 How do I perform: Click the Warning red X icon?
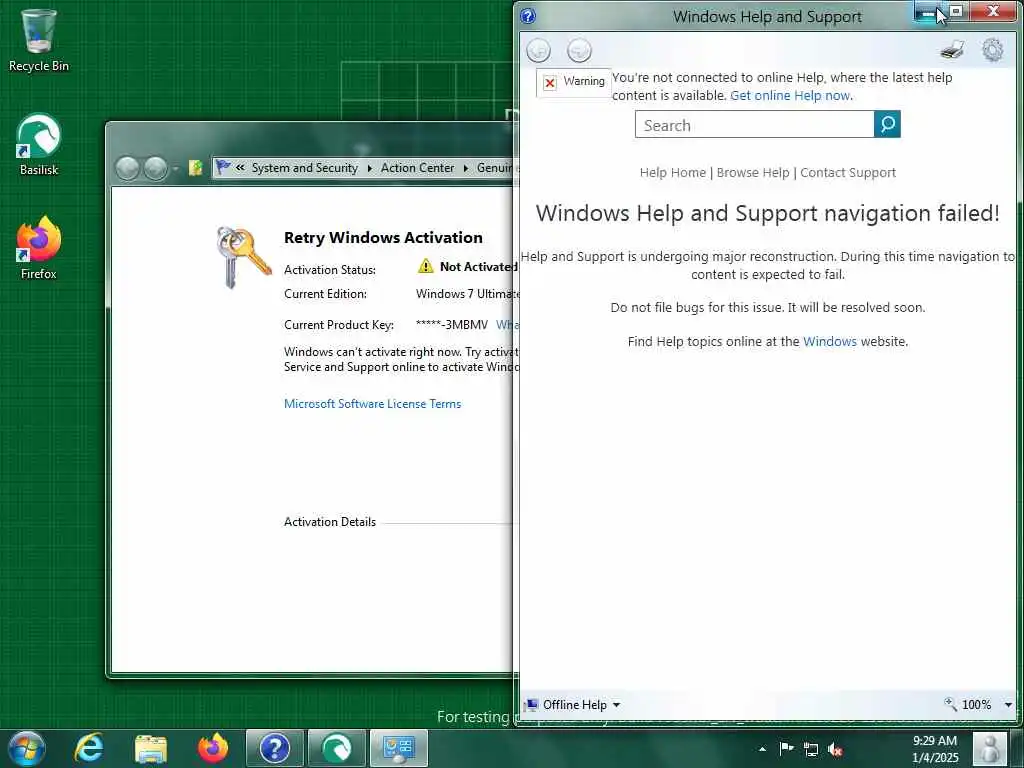tap(550, 82)
